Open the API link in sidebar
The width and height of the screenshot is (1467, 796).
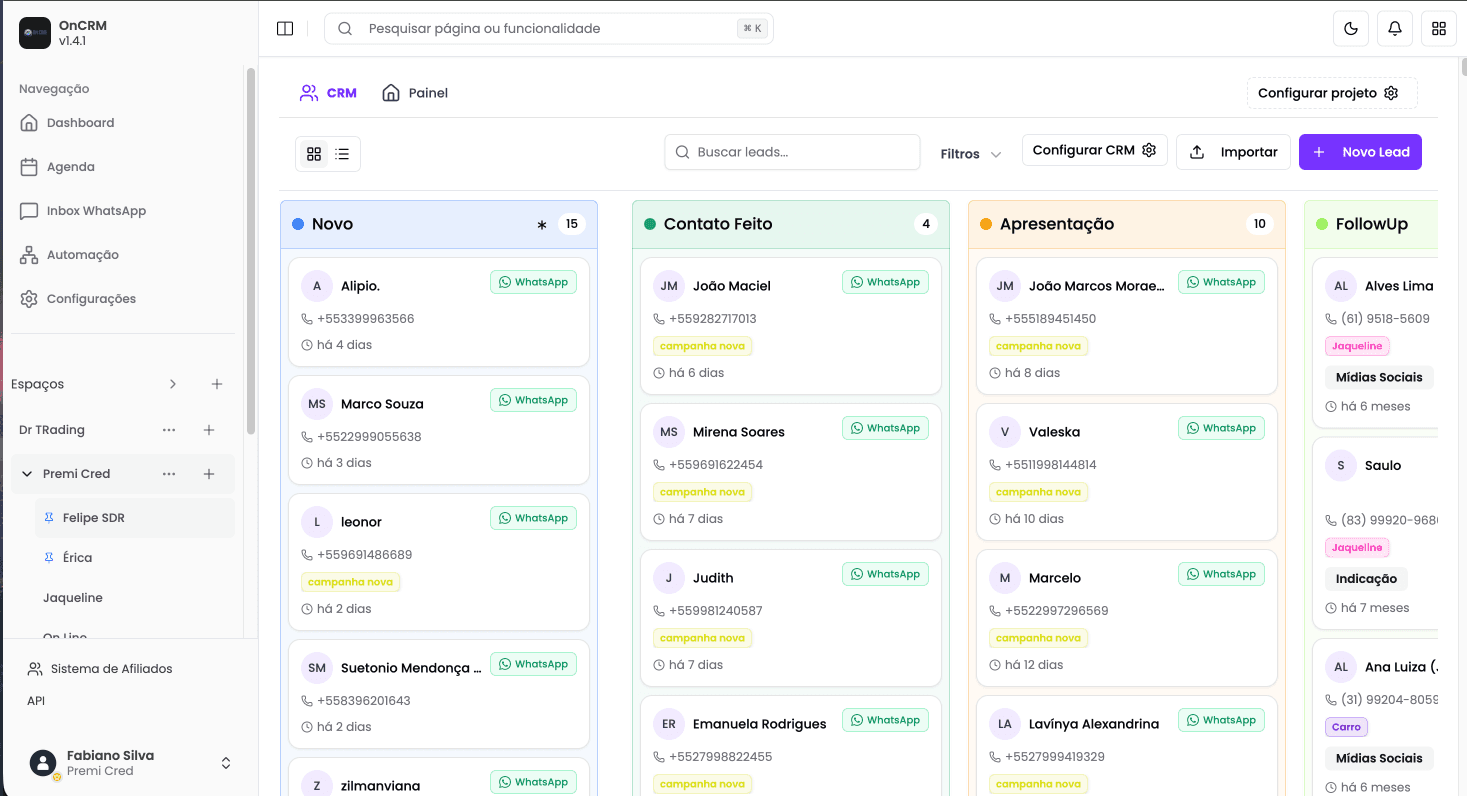coord(36,701)
